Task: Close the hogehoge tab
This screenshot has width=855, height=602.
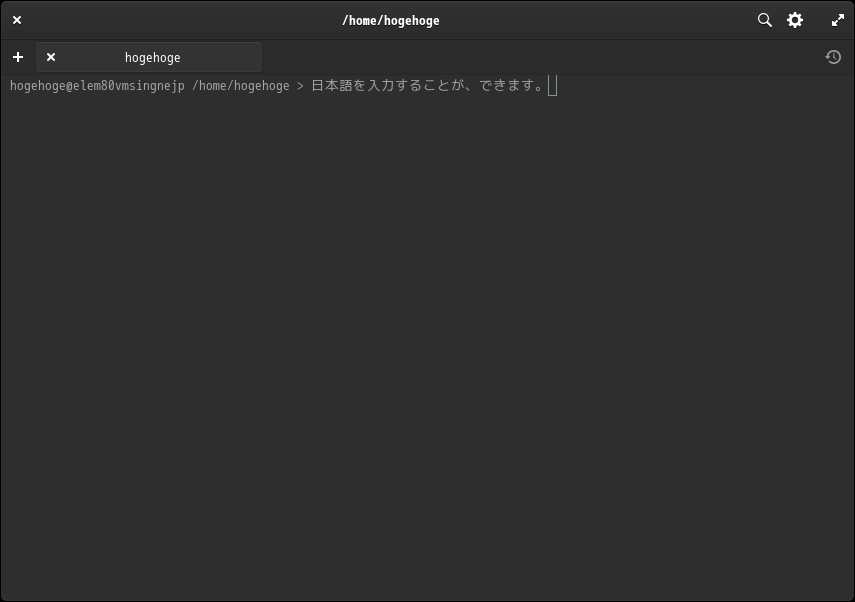Action: (x=51, y=57)
